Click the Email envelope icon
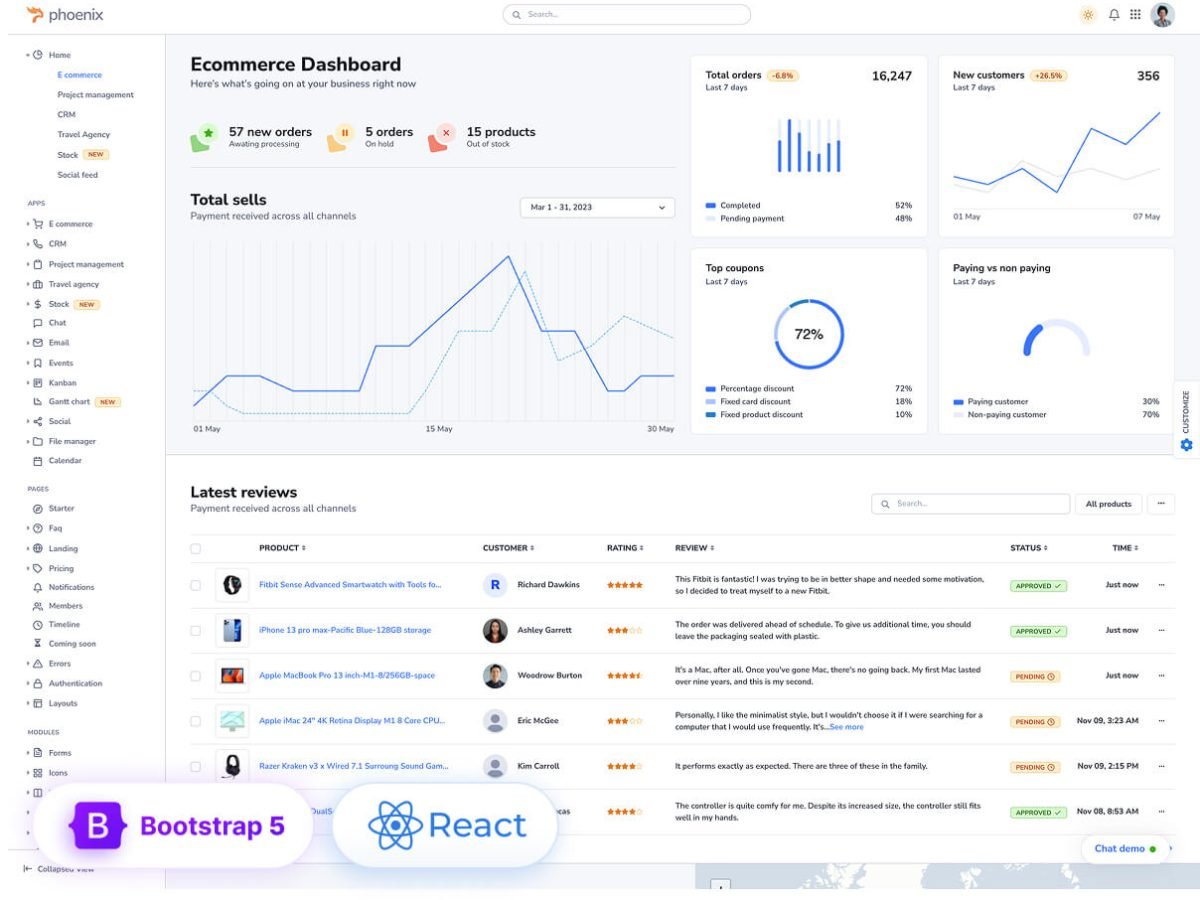The image size is (1200, 900). point(38,343)
